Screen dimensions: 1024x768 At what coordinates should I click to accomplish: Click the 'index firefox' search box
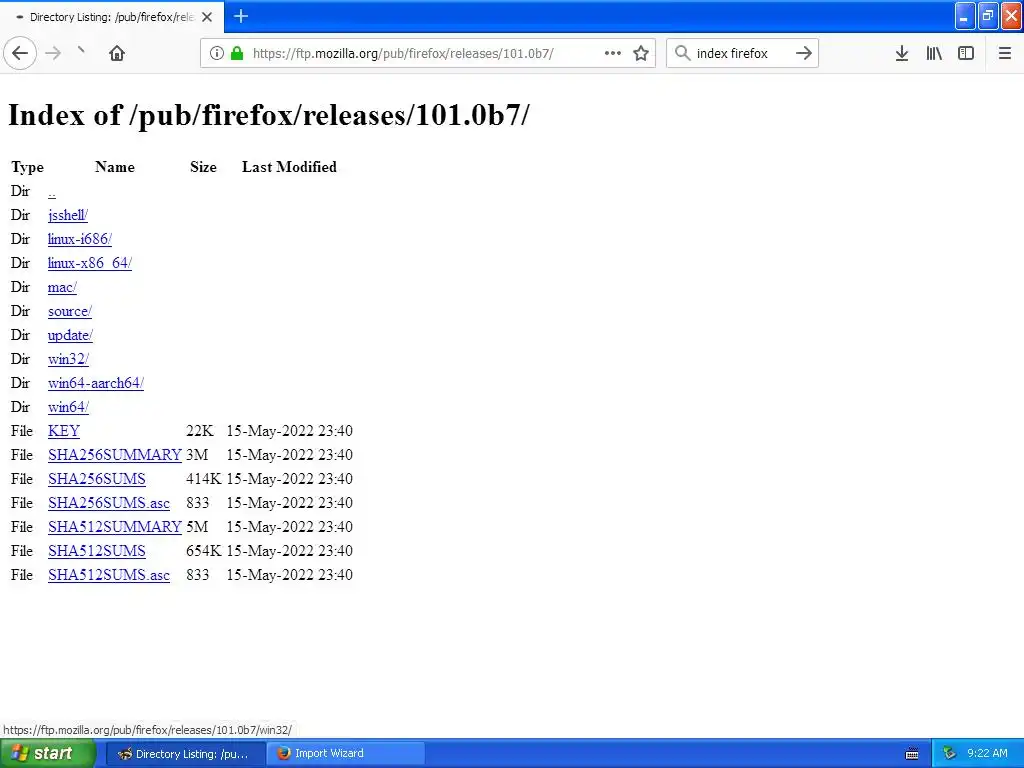point(742,54)
